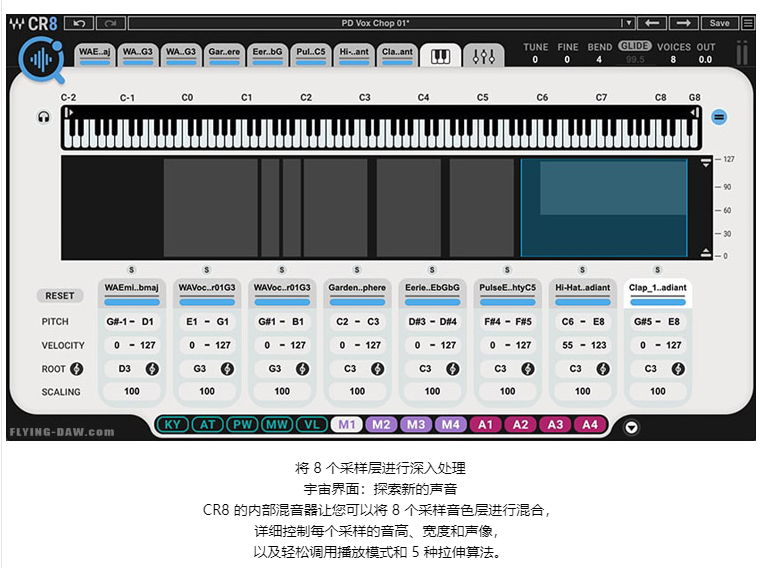This screenshot has height=568, width=762.
Task: Click root detect icon in Clap_1..adiant column
Action: 678,369
